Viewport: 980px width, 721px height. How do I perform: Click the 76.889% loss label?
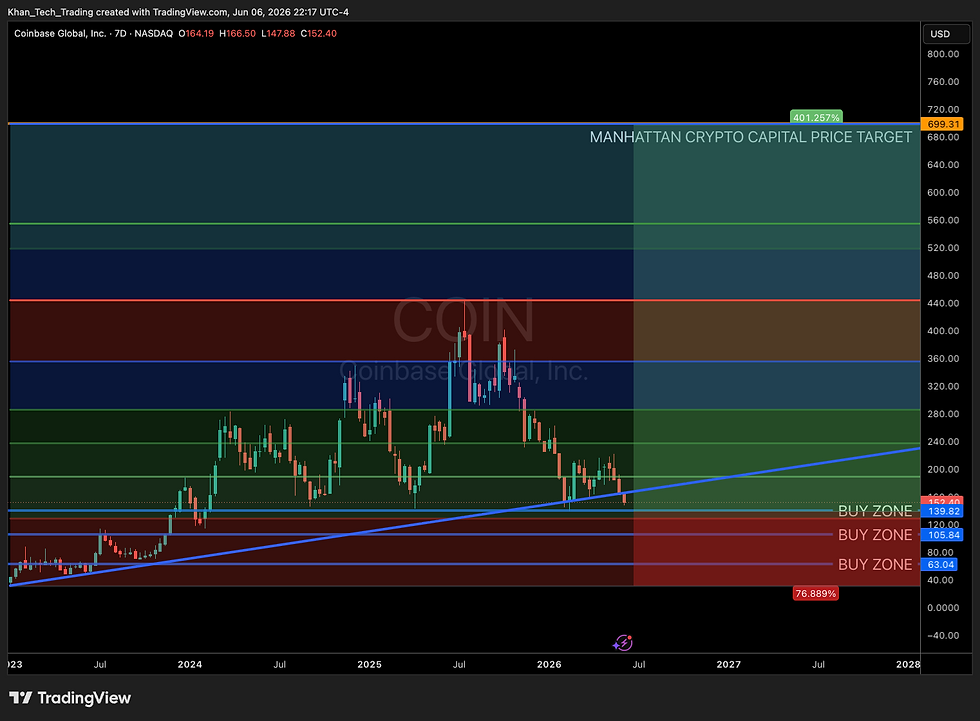point(816,594)
